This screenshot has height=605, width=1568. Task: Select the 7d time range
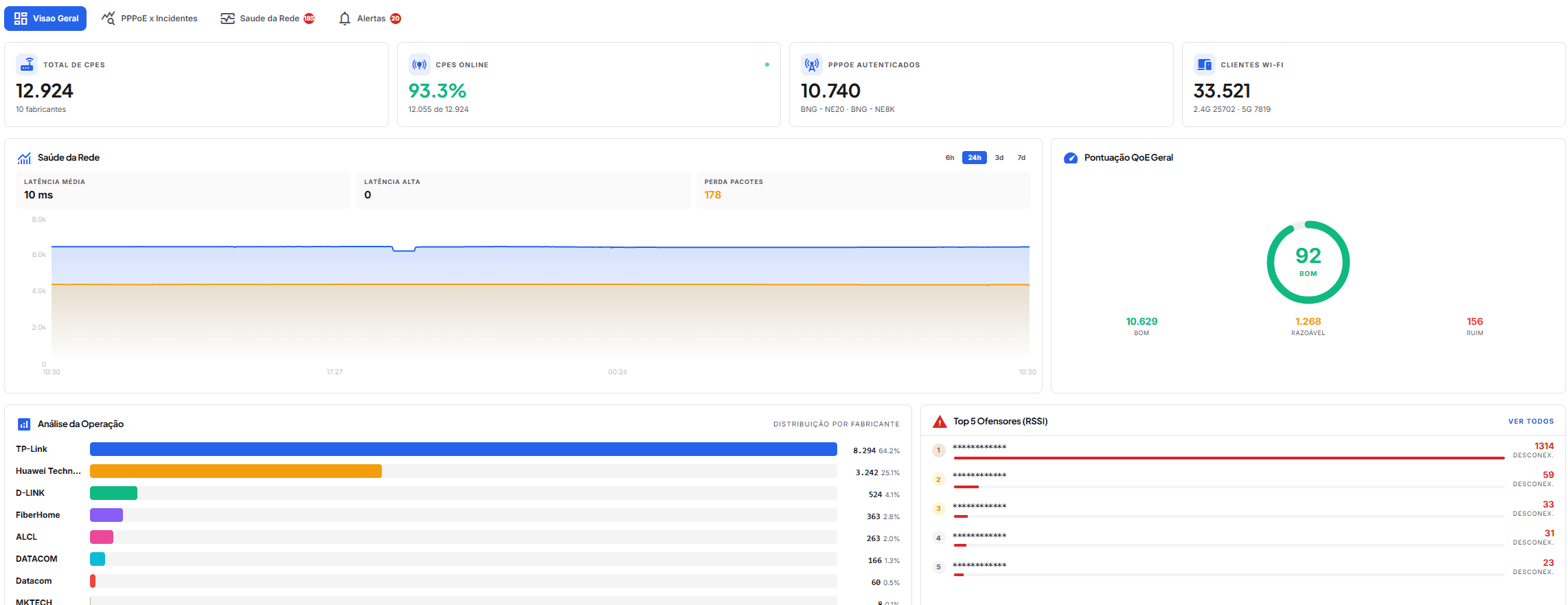click(x=1021, y=158)
